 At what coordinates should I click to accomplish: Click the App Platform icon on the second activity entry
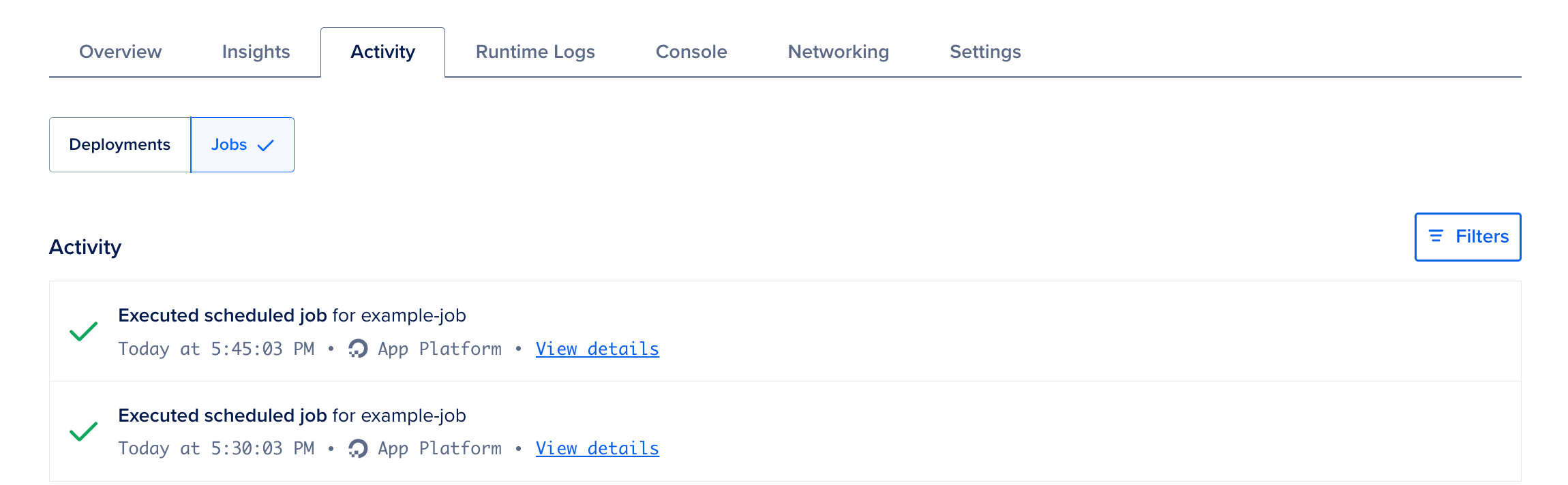click(x=357, y=448)
